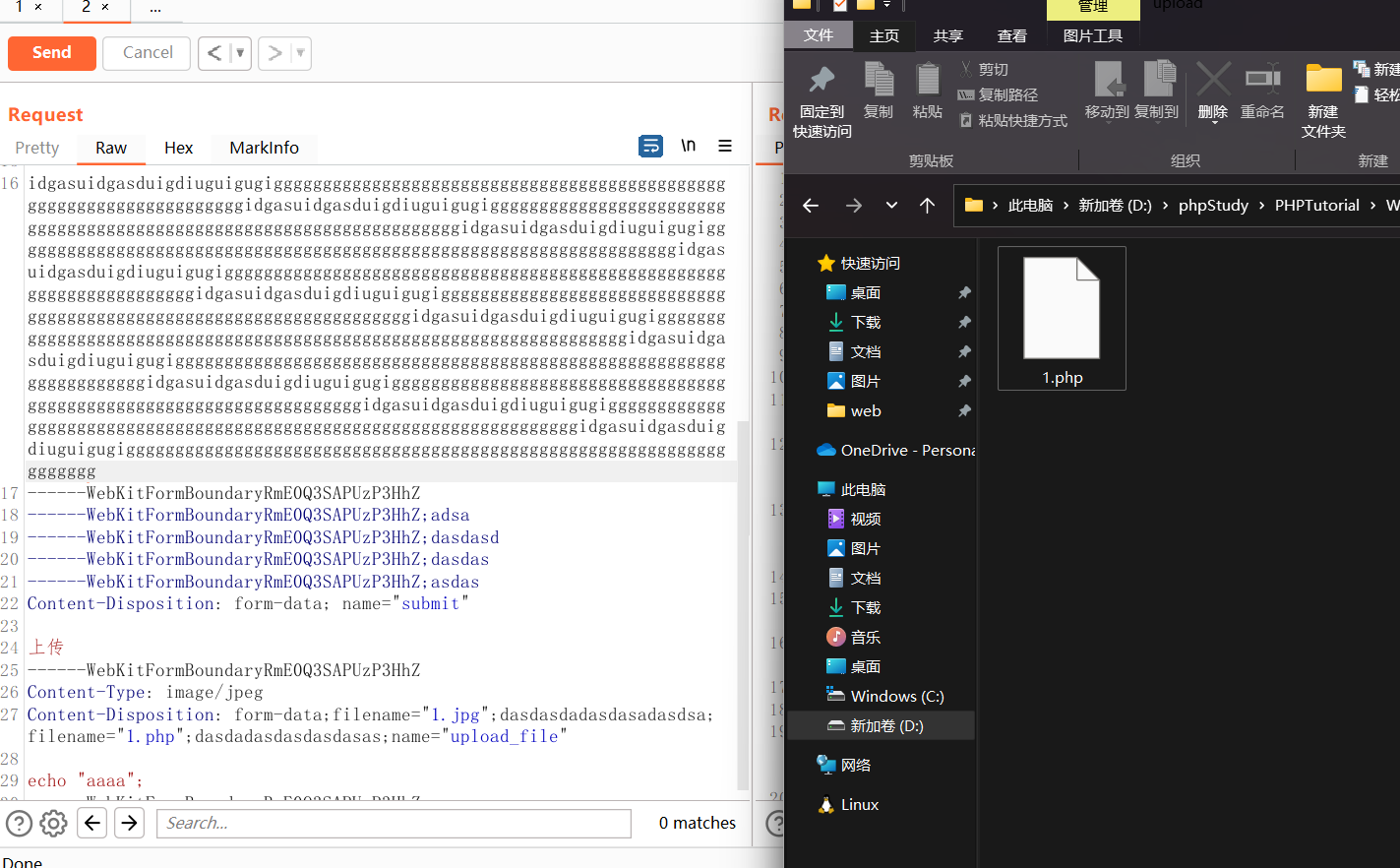This screenshot has height=868, width=1400.
Task: Go up one folder level in Explorer
Action: coord(927,205)
